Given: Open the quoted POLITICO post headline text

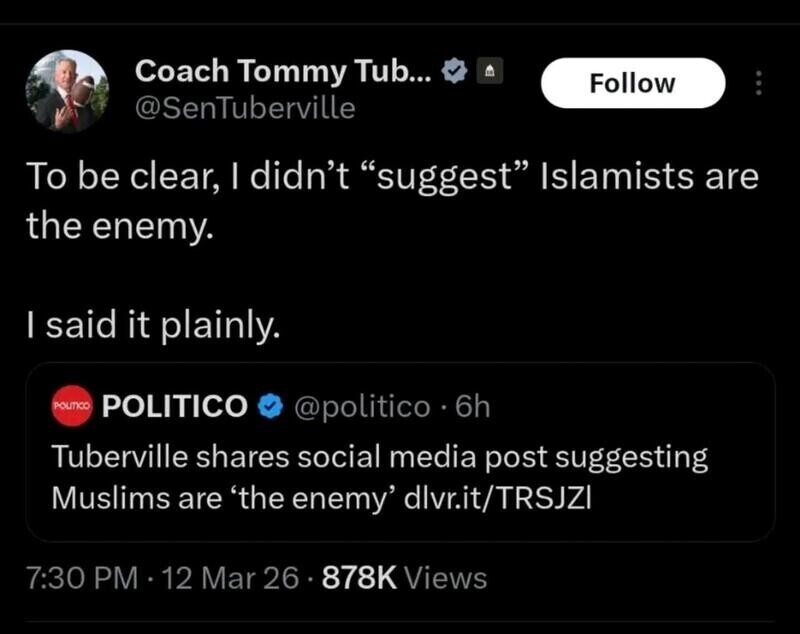Looking at the screenshot, I should tap(380, 458).
